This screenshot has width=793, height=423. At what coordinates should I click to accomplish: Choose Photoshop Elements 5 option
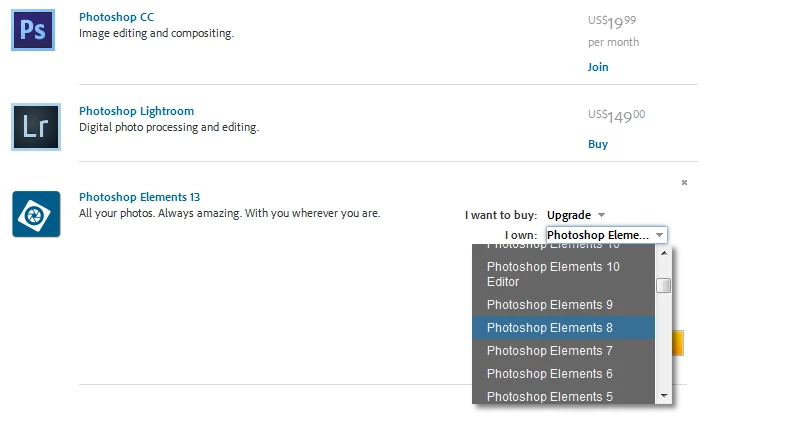coord(549,396)
